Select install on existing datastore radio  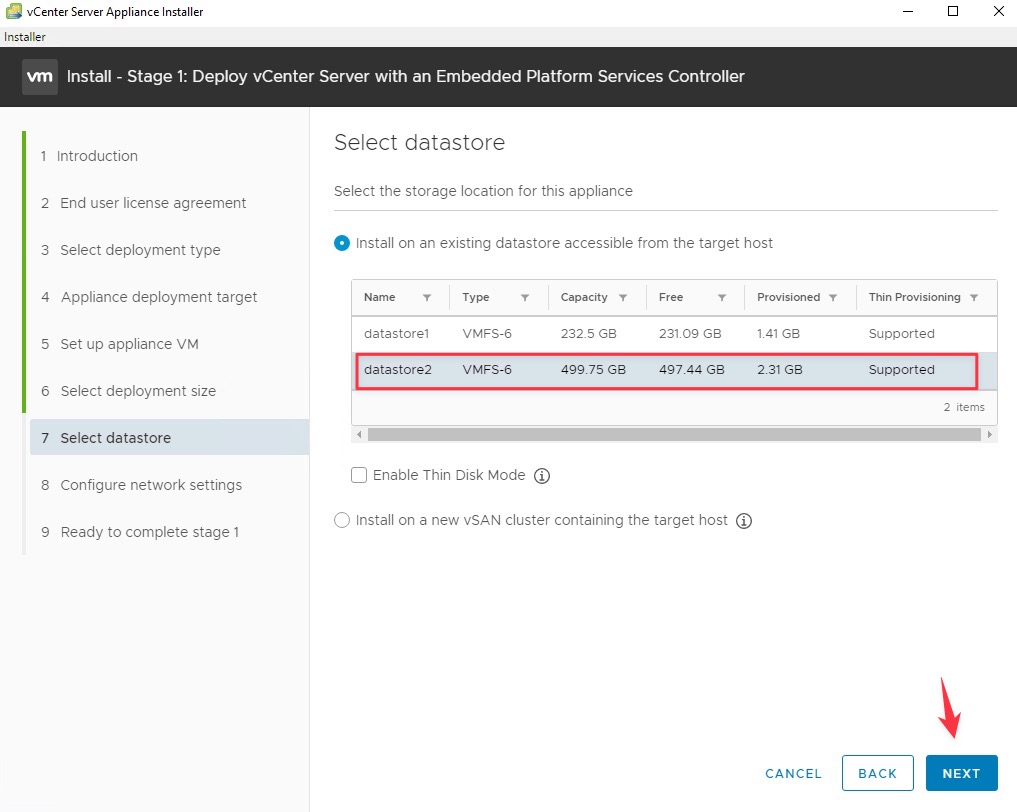pos(342,243)
